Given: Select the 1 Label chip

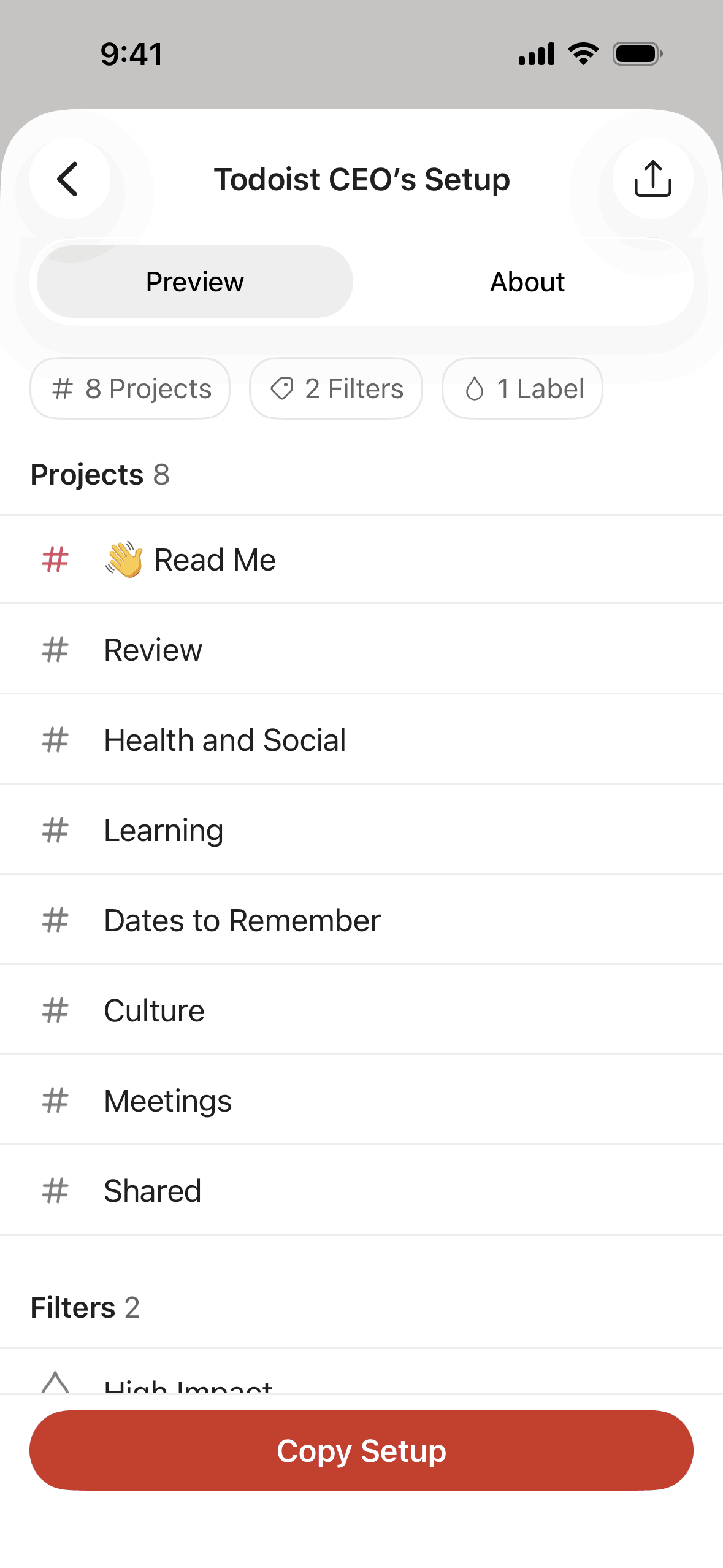Looking at the screenshot, I should pyautogui.click(x=522, y=389).
